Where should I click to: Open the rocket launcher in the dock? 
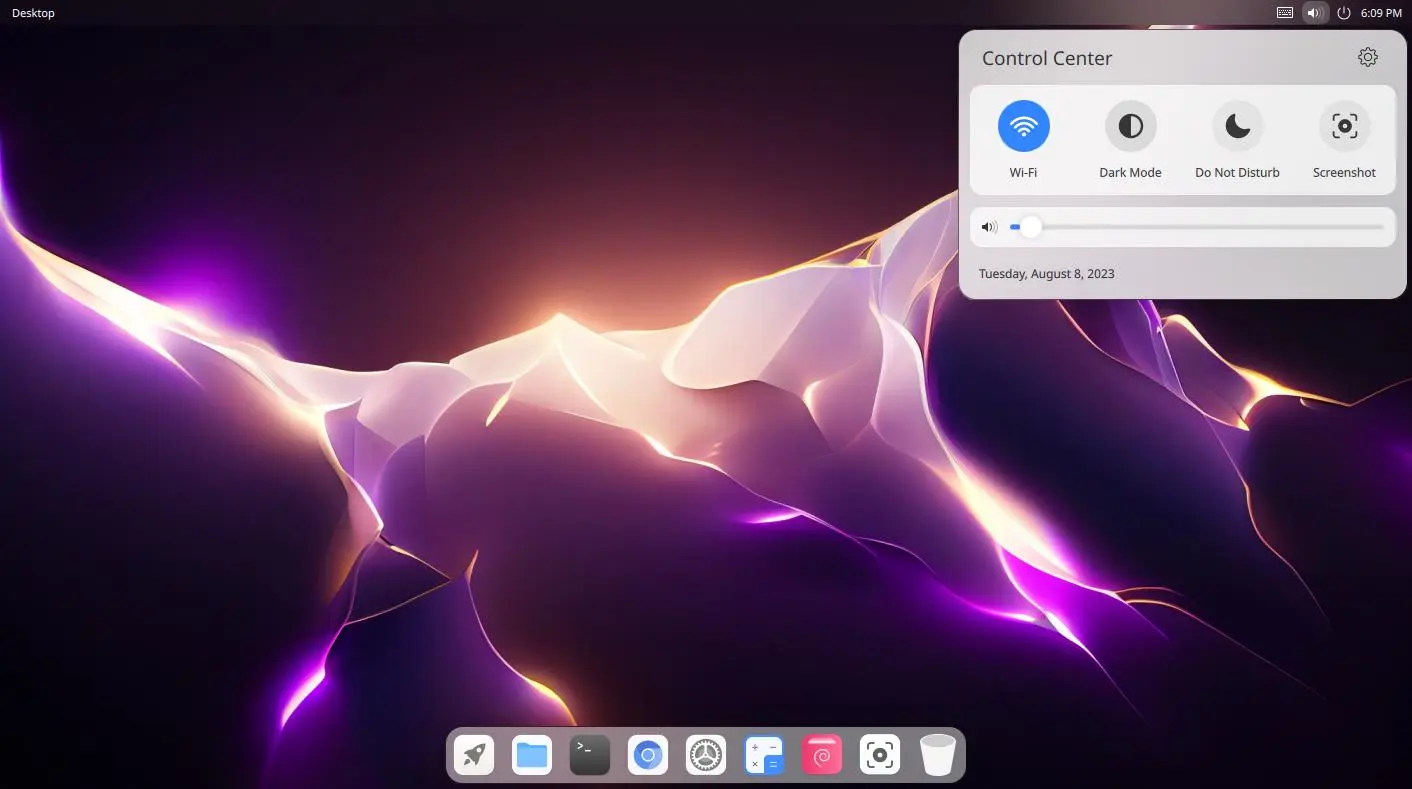(474, 755)
